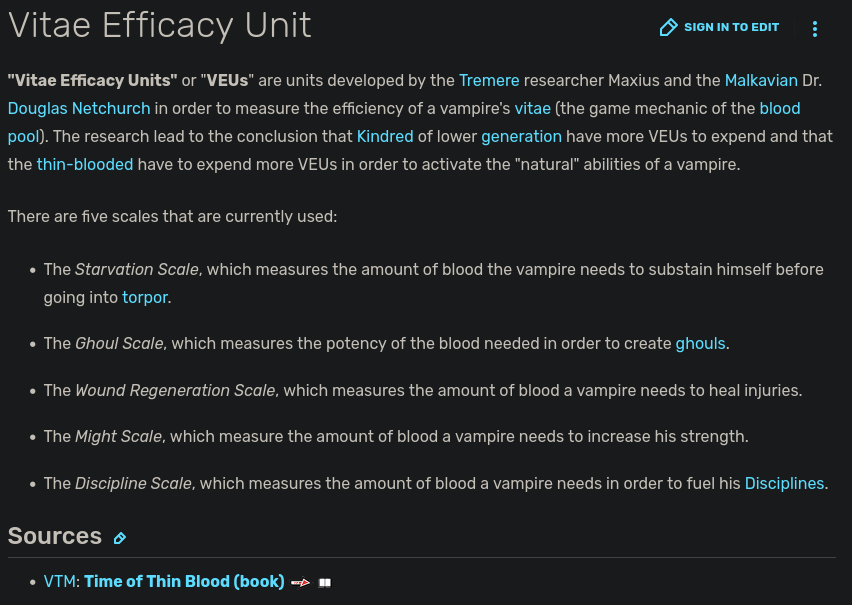Open Time of Thin Blood (book) link
The height and width of the screenshot is (605, 852).
[184, 581]
